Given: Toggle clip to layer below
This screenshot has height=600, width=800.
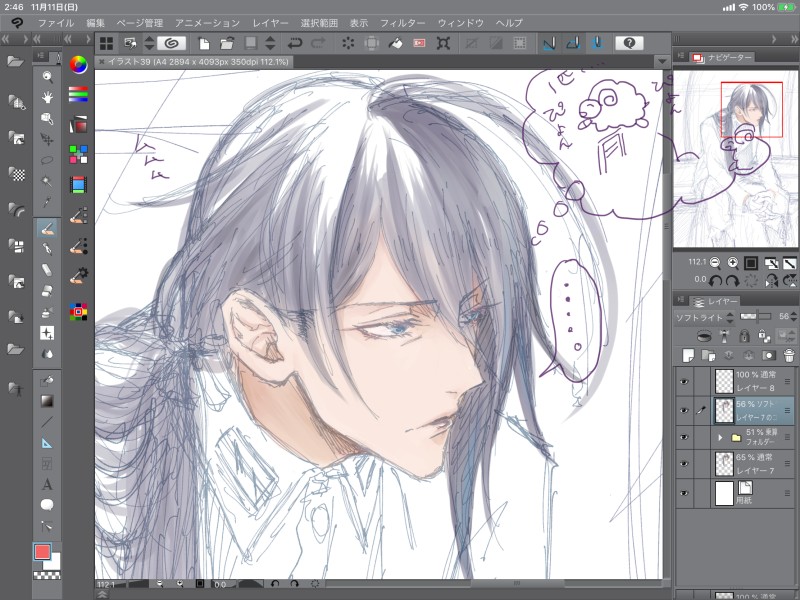Looking at the screenshot, I should coord(705,336).
